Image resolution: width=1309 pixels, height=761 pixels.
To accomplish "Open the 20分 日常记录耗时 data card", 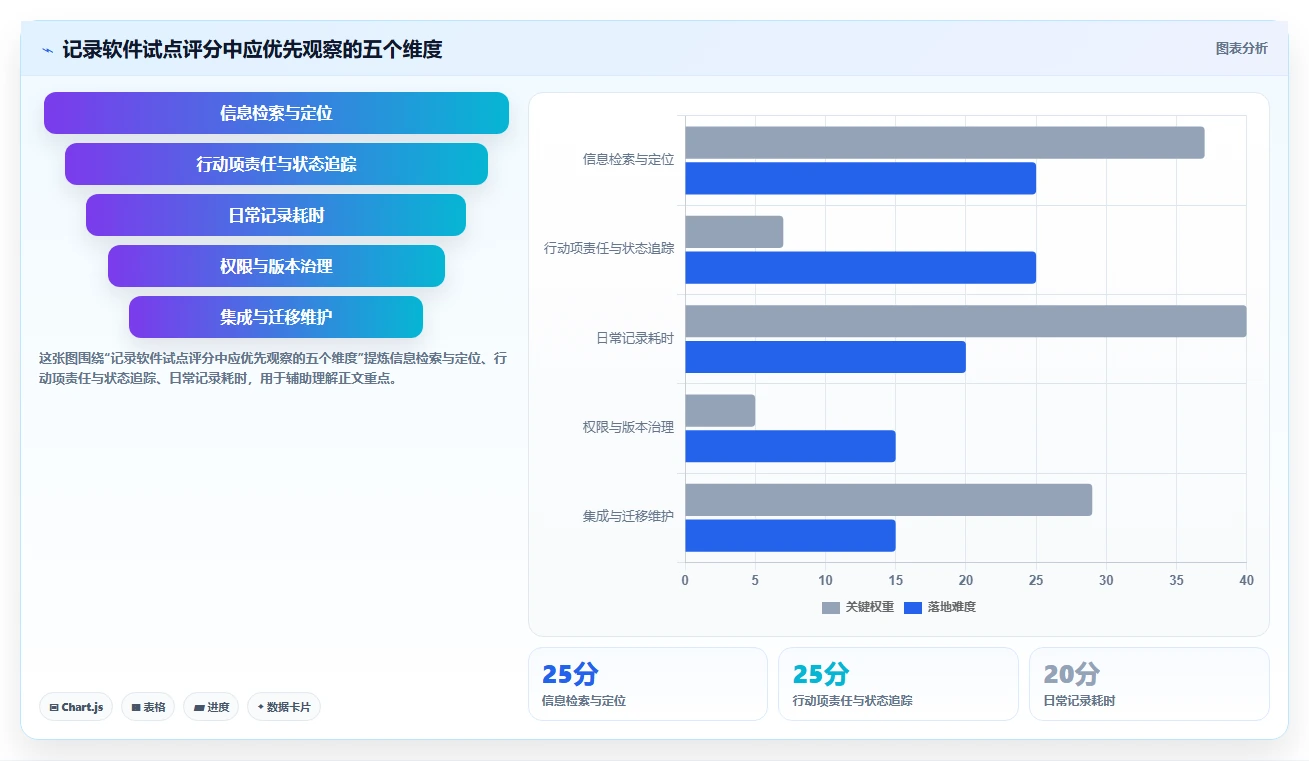I will point(1149,684).
